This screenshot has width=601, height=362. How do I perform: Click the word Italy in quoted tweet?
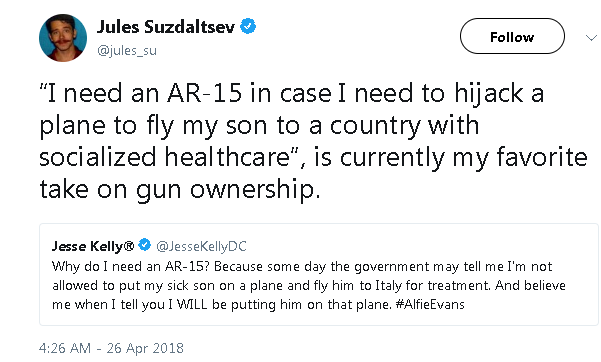point(388,285)
